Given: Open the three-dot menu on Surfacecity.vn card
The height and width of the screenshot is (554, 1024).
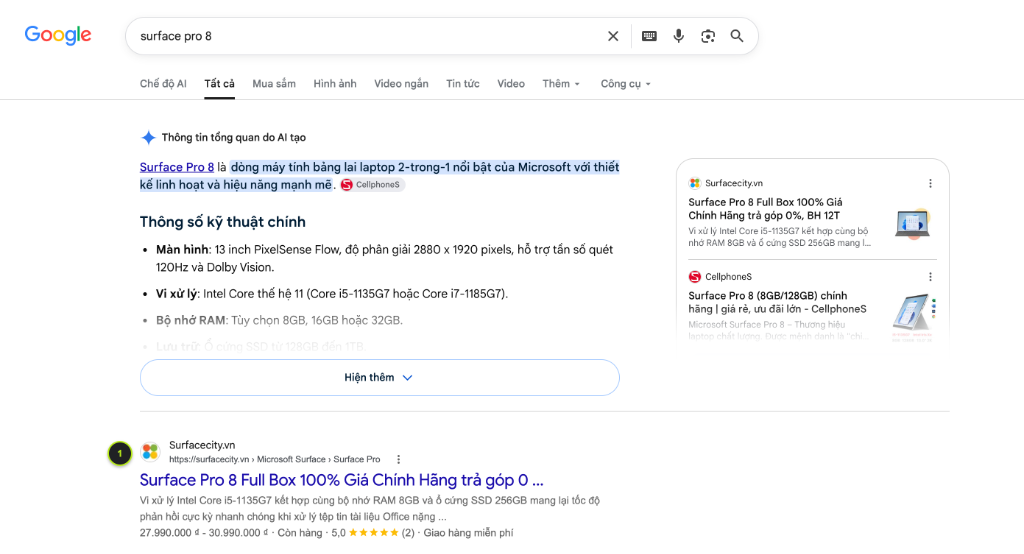Looking at the screenshot, I should click(x=930, y=184).
